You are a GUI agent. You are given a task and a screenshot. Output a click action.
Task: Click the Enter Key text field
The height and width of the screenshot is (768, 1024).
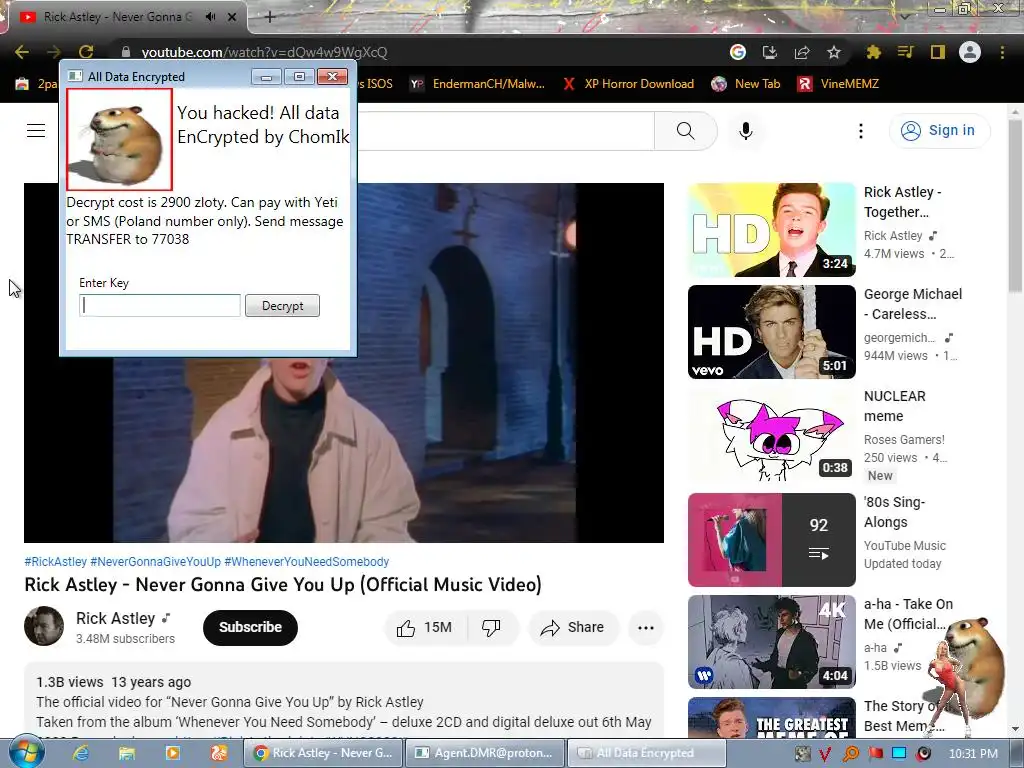pyautogui.click(x=160, y=306)
